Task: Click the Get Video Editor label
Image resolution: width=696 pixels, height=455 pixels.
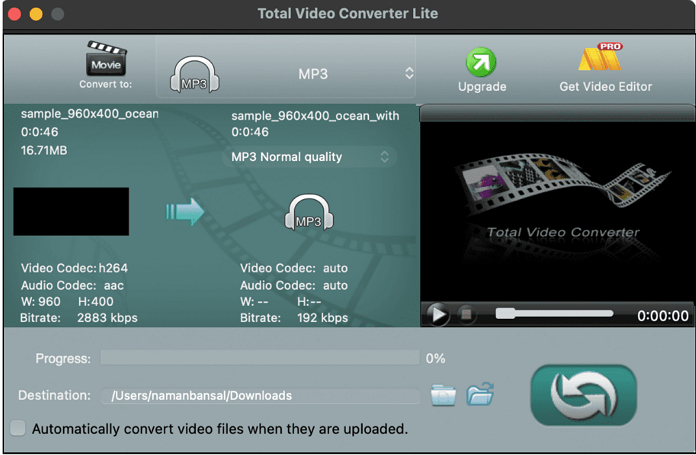Action: [605, 87]
